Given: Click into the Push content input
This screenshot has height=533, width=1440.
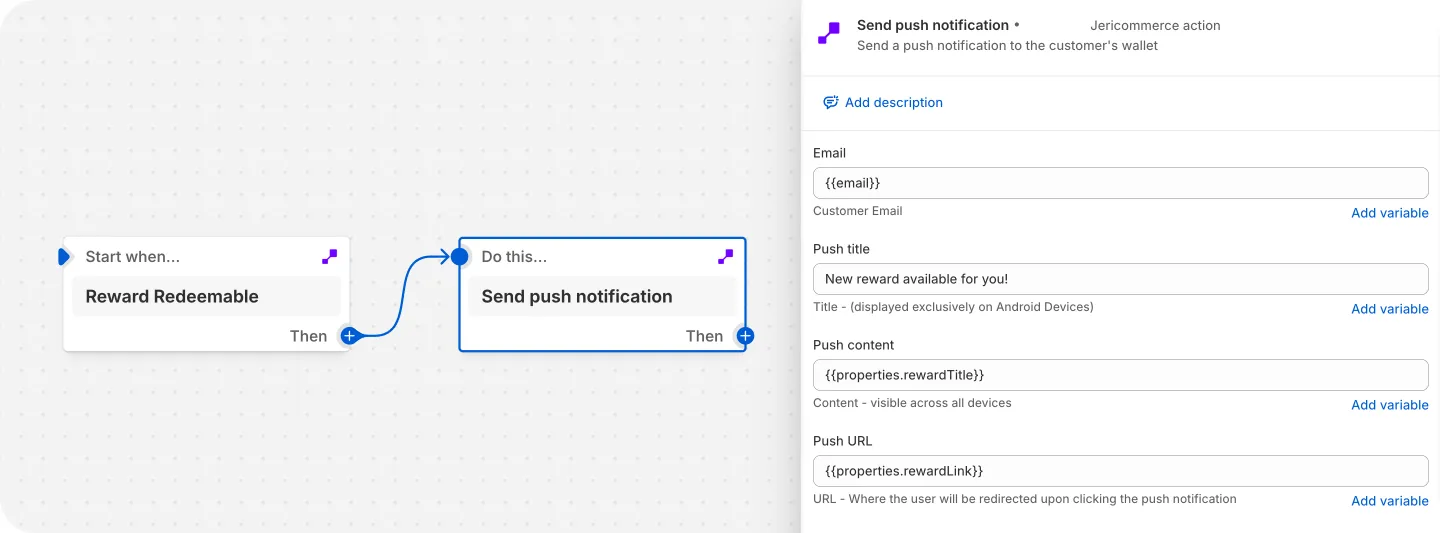Looking at the screenshot, I should point(1120,375).
